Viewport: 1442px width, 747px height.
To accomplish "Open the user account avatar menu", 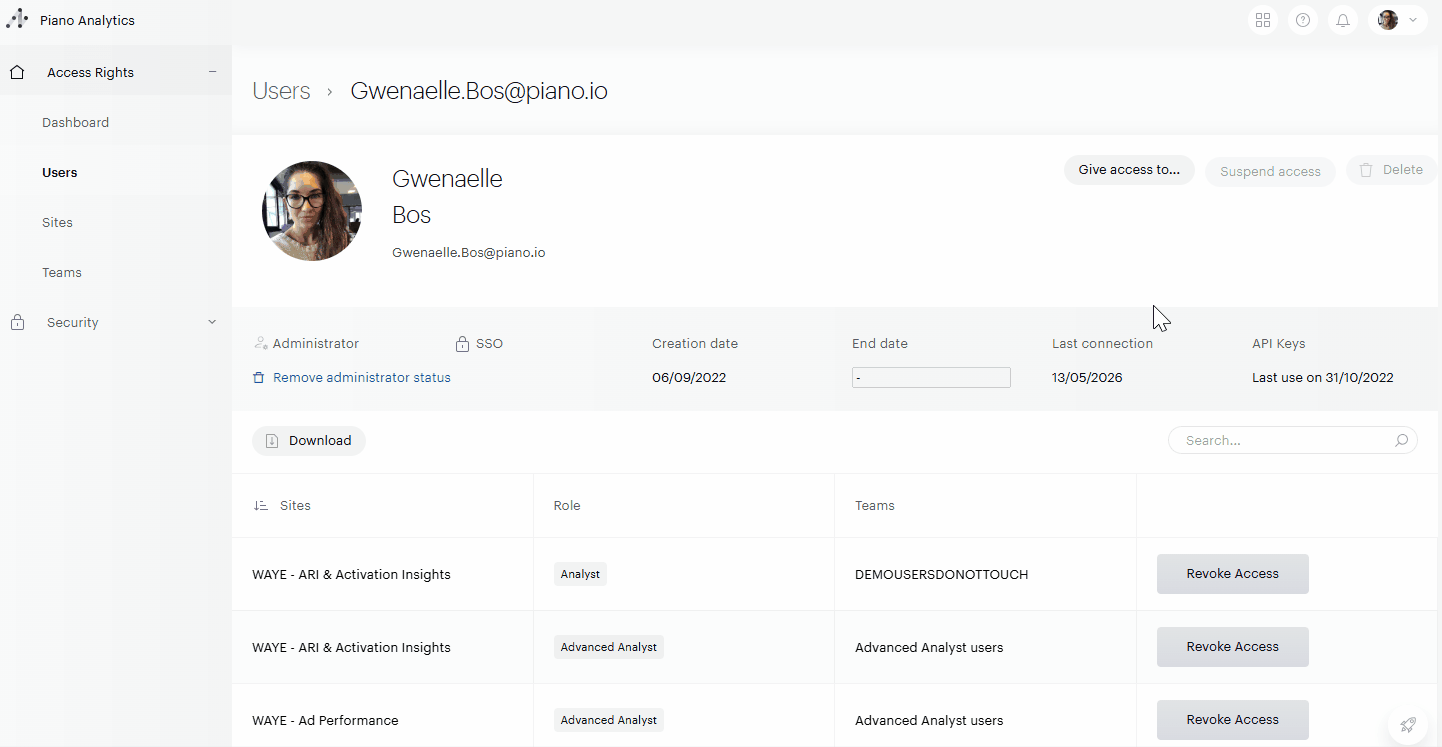I will [x=1398, y=20].
